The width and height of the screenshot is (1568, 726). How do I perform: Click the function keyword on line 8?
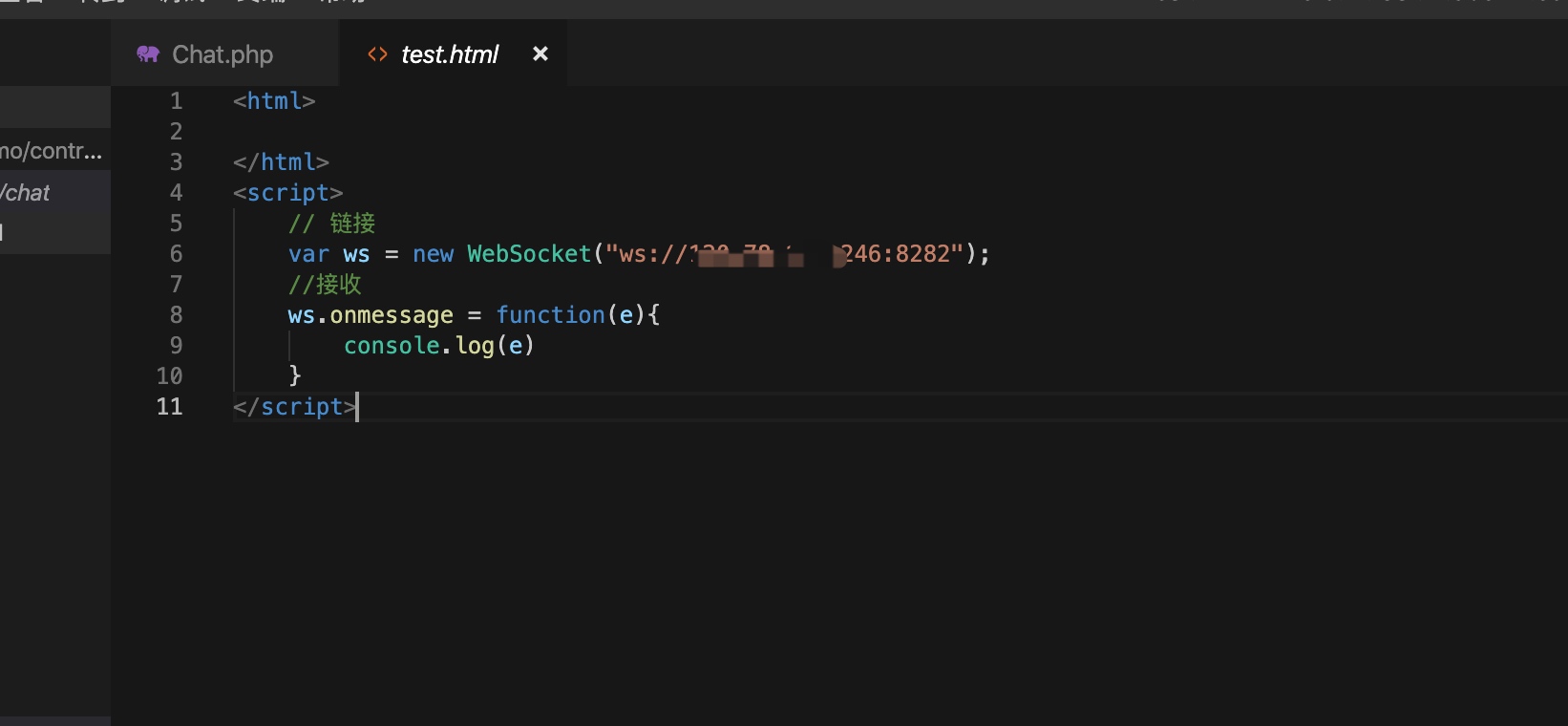550,315
